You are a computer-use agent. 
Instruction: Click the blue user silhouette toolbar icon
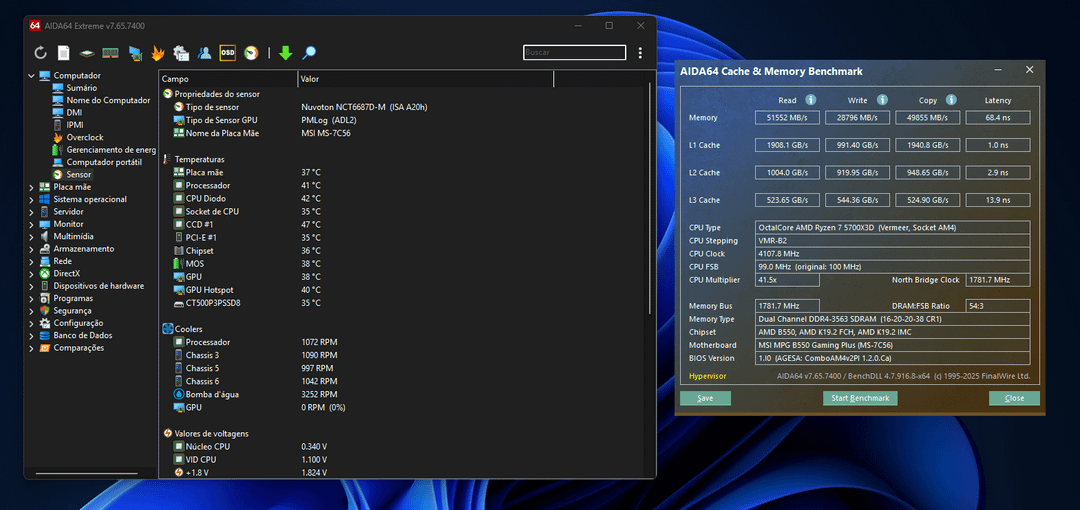click(x=205, y=52)
